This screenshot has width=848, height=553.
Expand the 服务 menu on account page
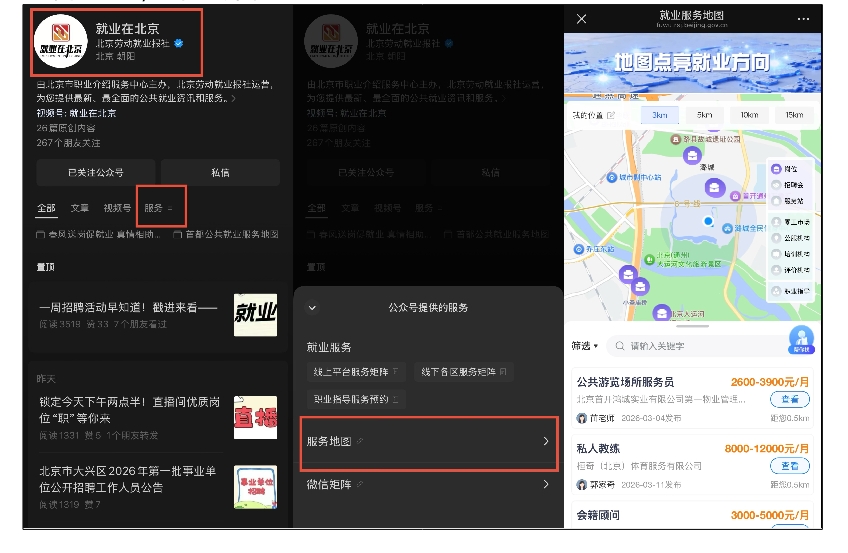[x=158, y=208]
